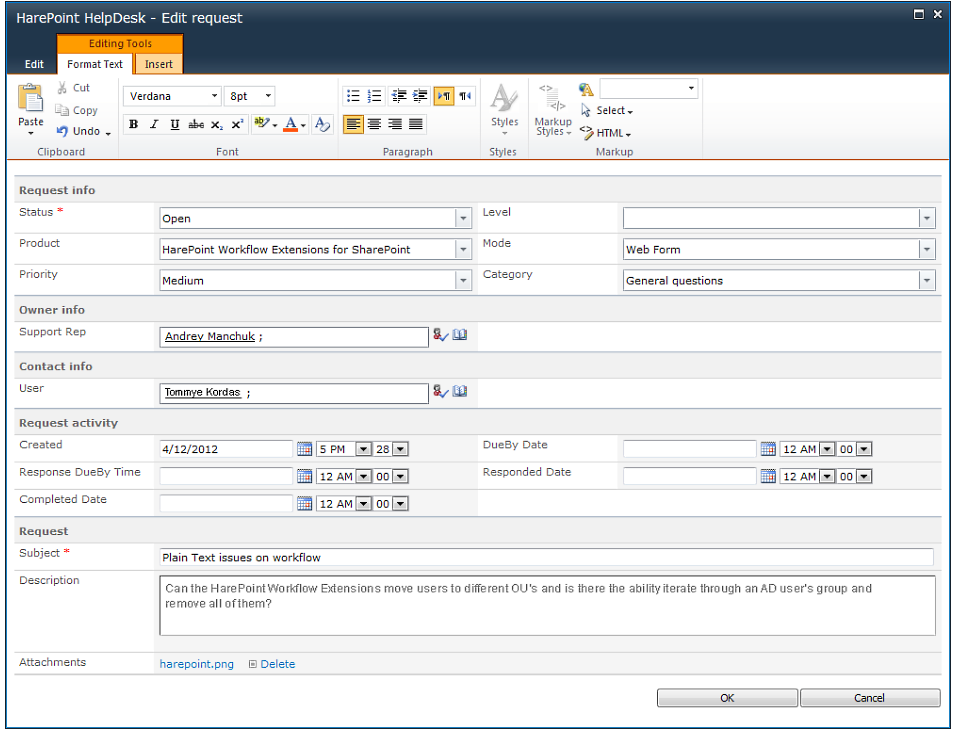Open the Verdana font family dropdown

coord(214,96)
